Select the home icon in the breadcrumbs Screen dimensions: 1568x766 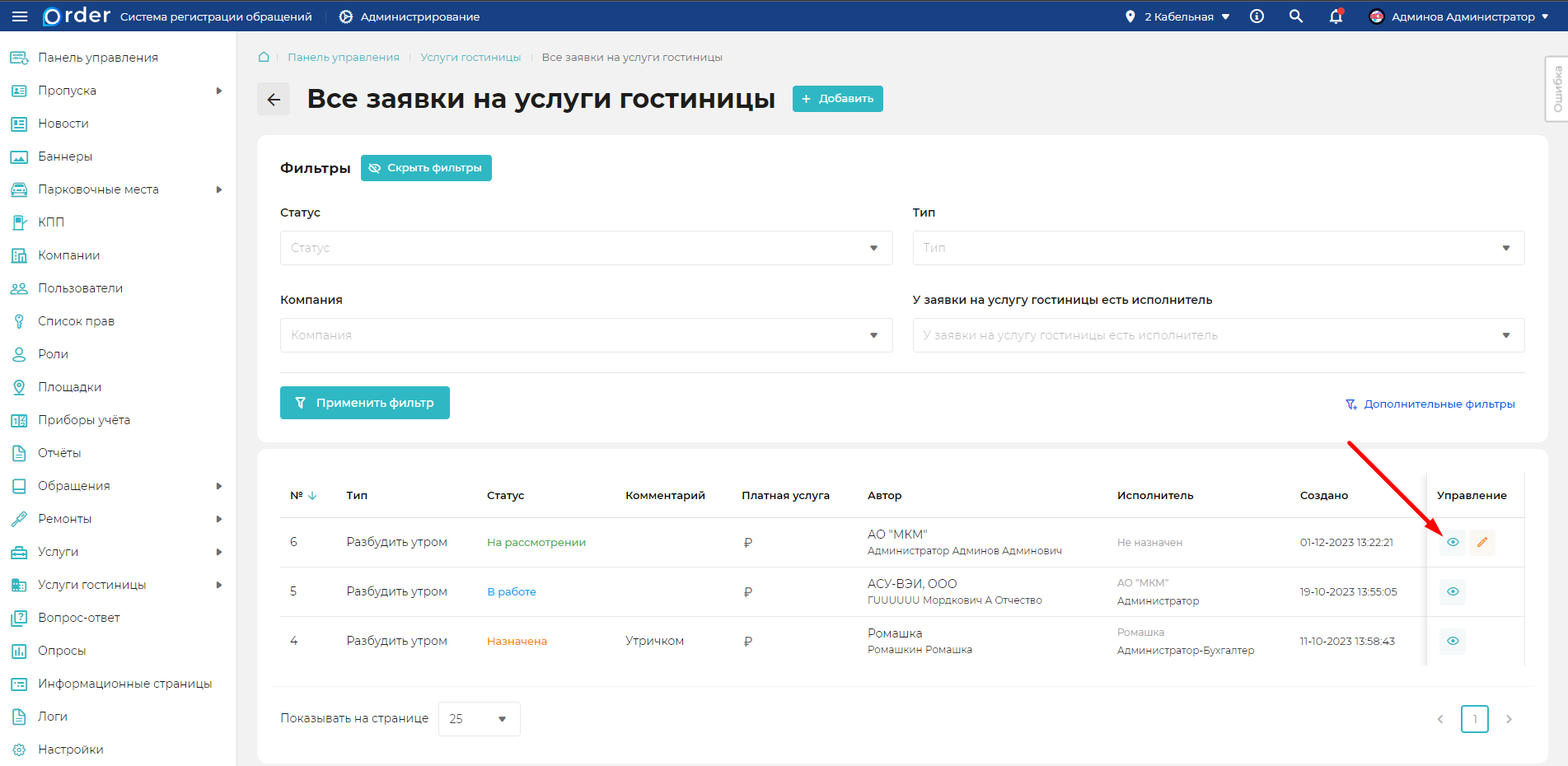tap(263, 57)
